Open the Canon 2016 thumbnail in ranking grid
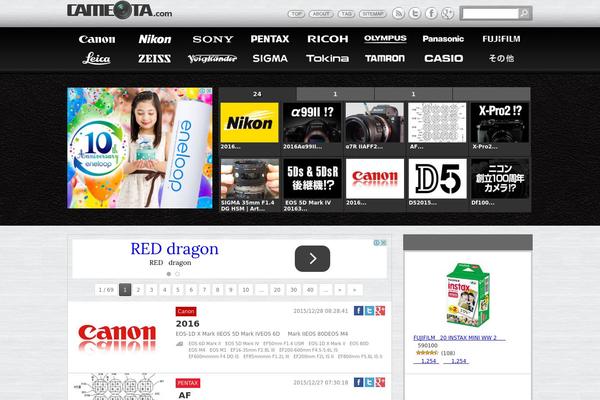Viewport: 600px width, 400px height. point(375,179)
